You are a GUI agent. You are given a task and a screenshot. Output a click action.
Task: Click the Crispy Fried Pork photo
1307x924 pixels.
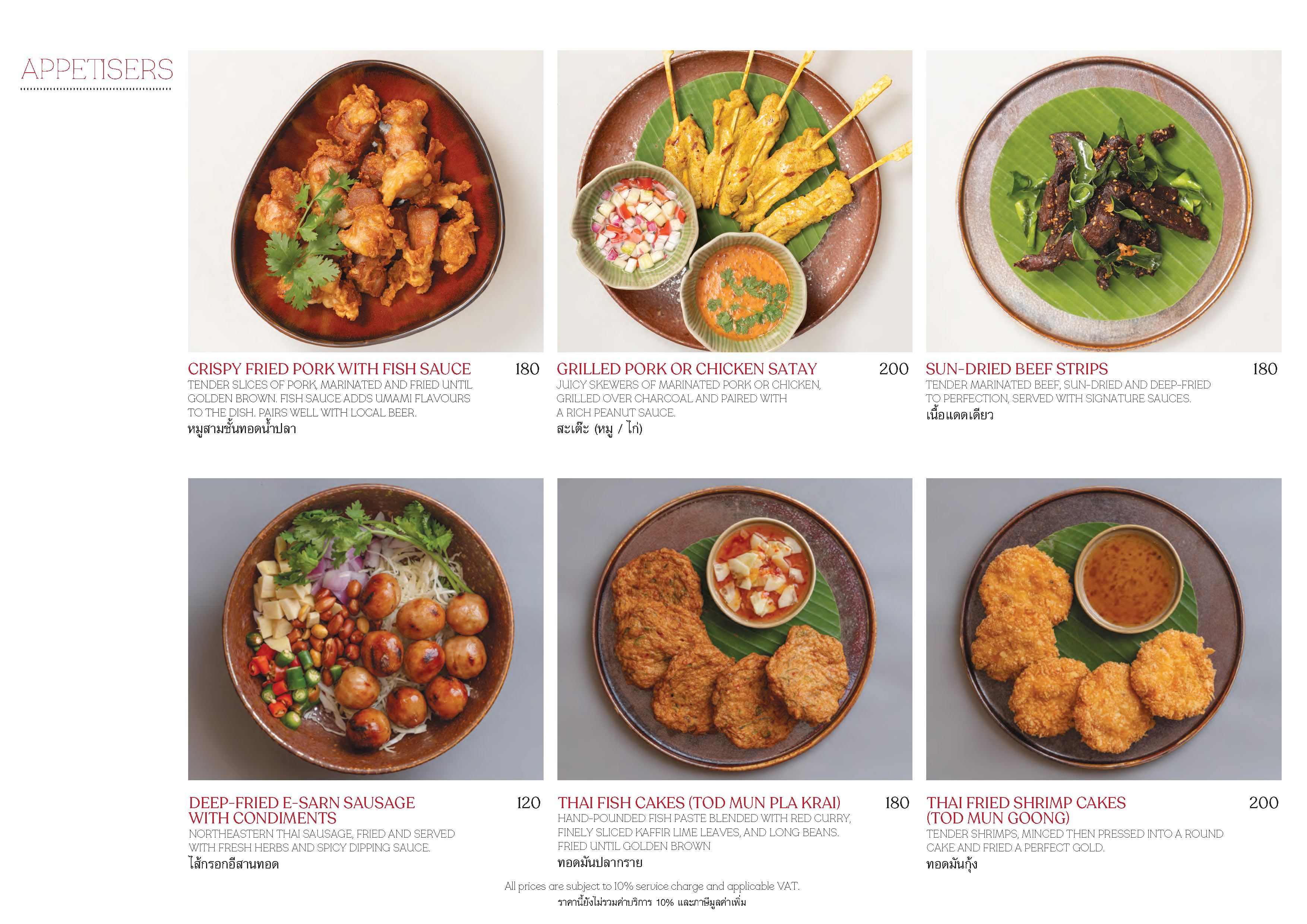click(365, 201)
